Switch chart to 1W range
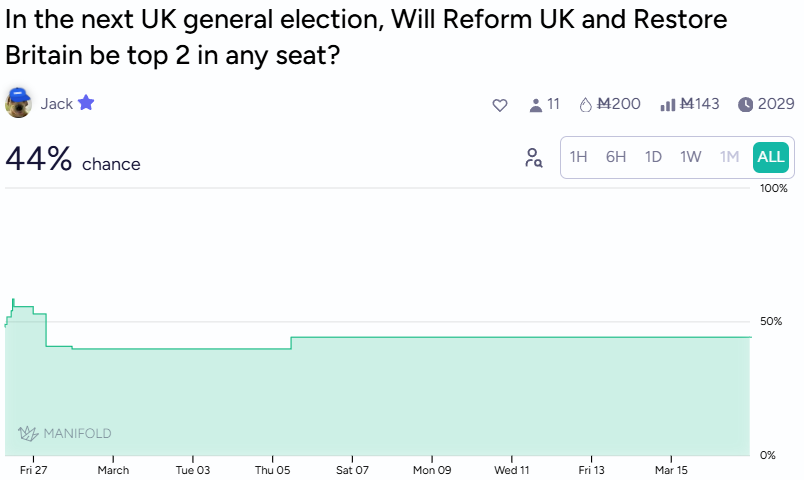 pyautogui.click(x=691, y=157)
